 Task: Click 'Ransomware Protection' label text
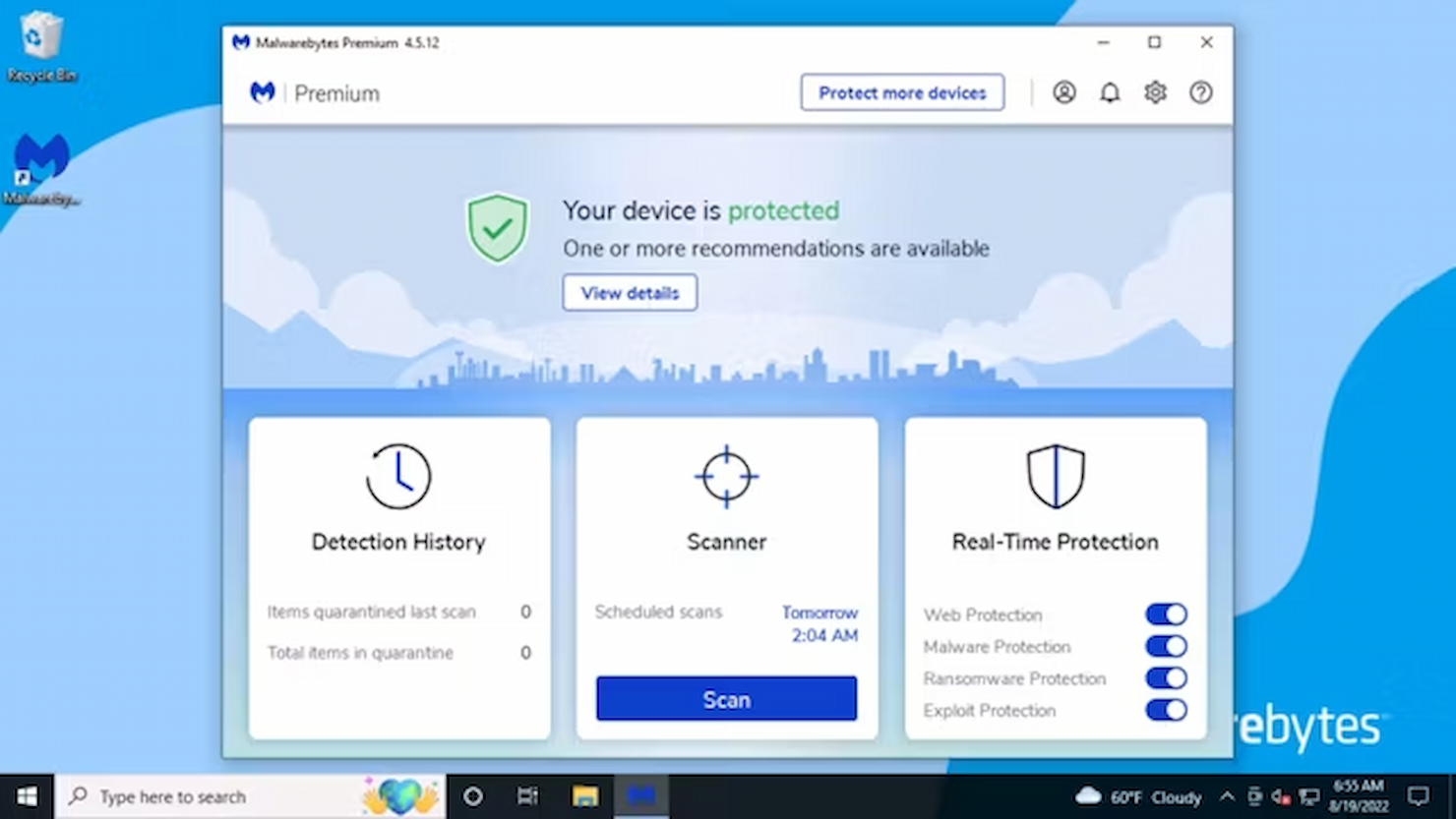pyautogui.click(x=1014, y=678)
